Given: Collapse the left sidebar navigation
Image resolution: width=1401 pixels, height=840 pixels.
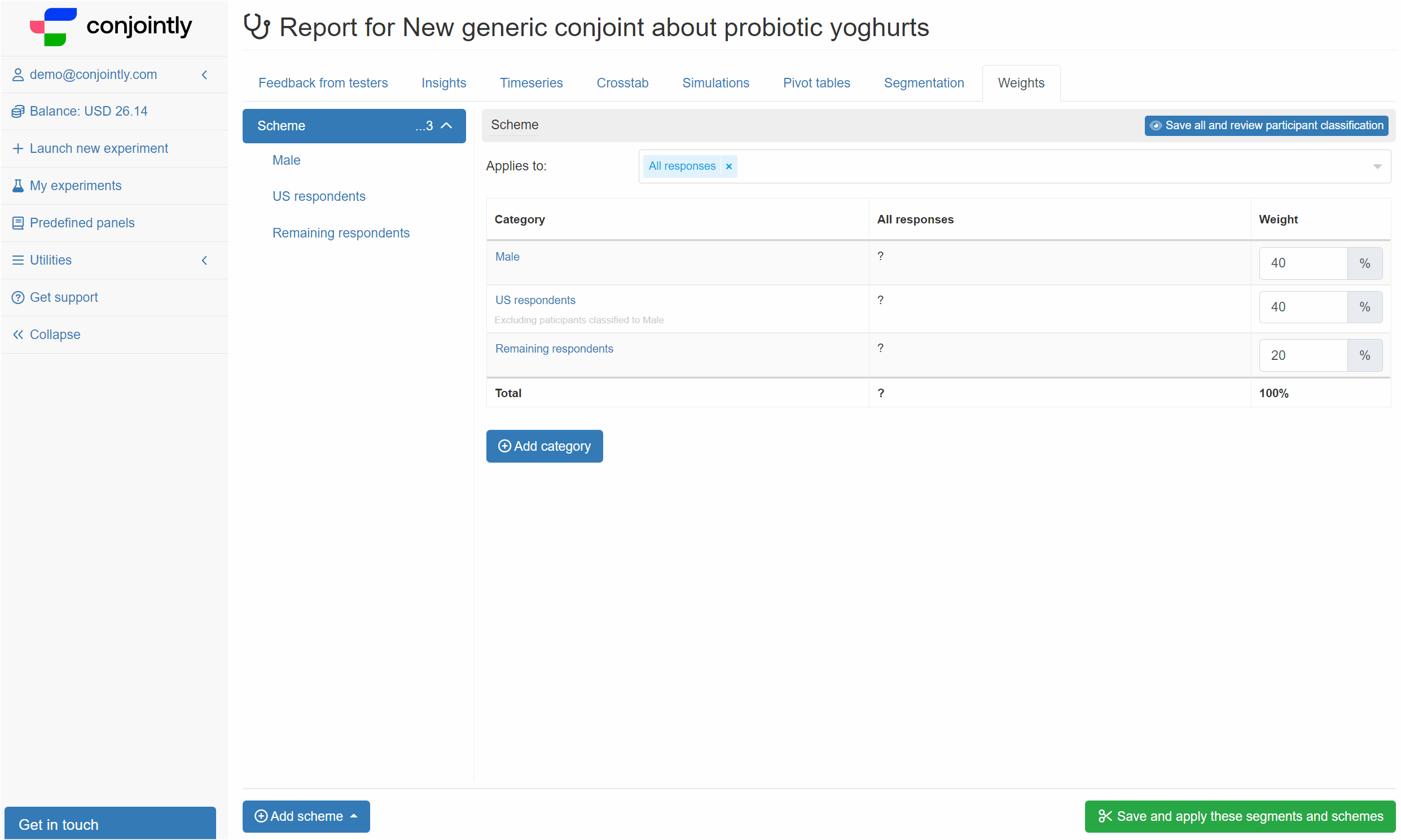Looking at the screenshot, I should coord(54,334).
